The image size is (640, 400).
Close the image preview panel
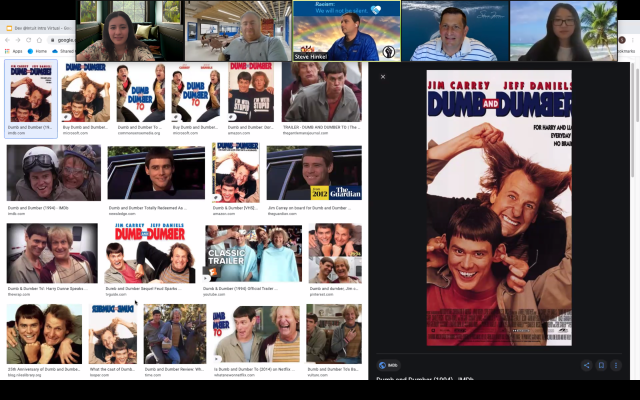[383, 77]
